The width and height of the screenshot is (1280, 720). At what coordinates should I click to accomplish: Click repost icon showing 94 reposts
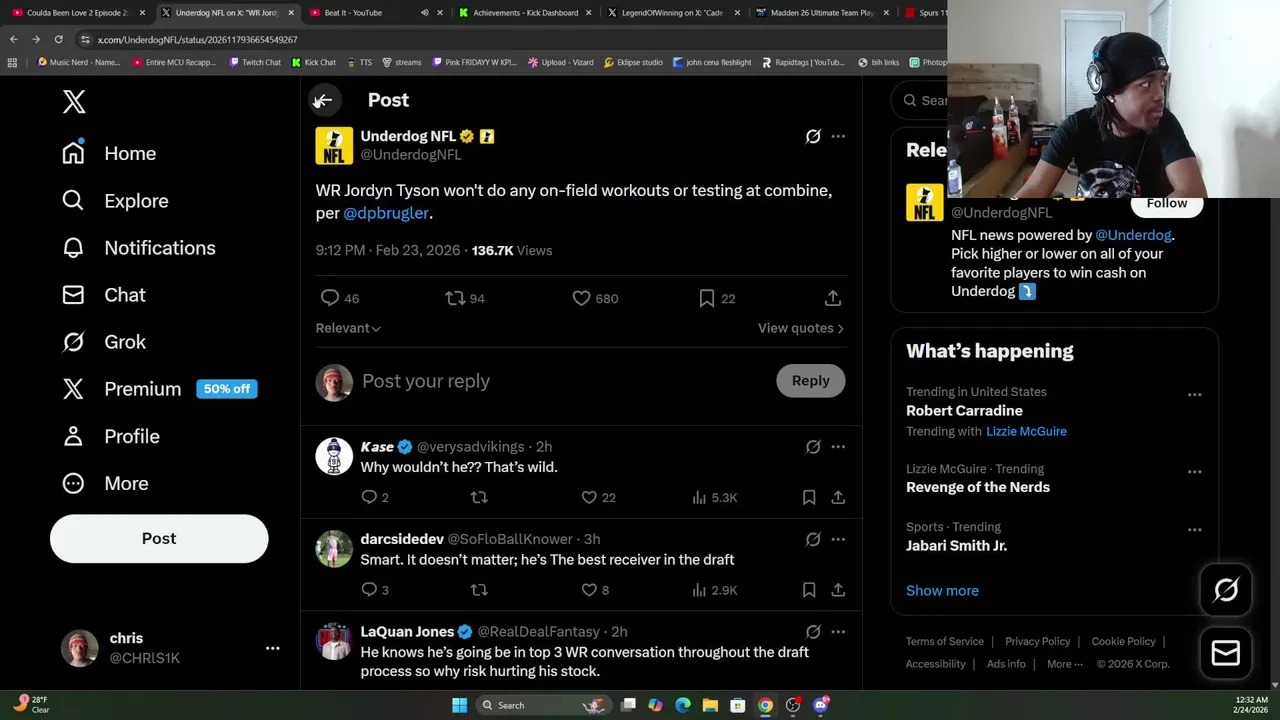pos(465,298)
